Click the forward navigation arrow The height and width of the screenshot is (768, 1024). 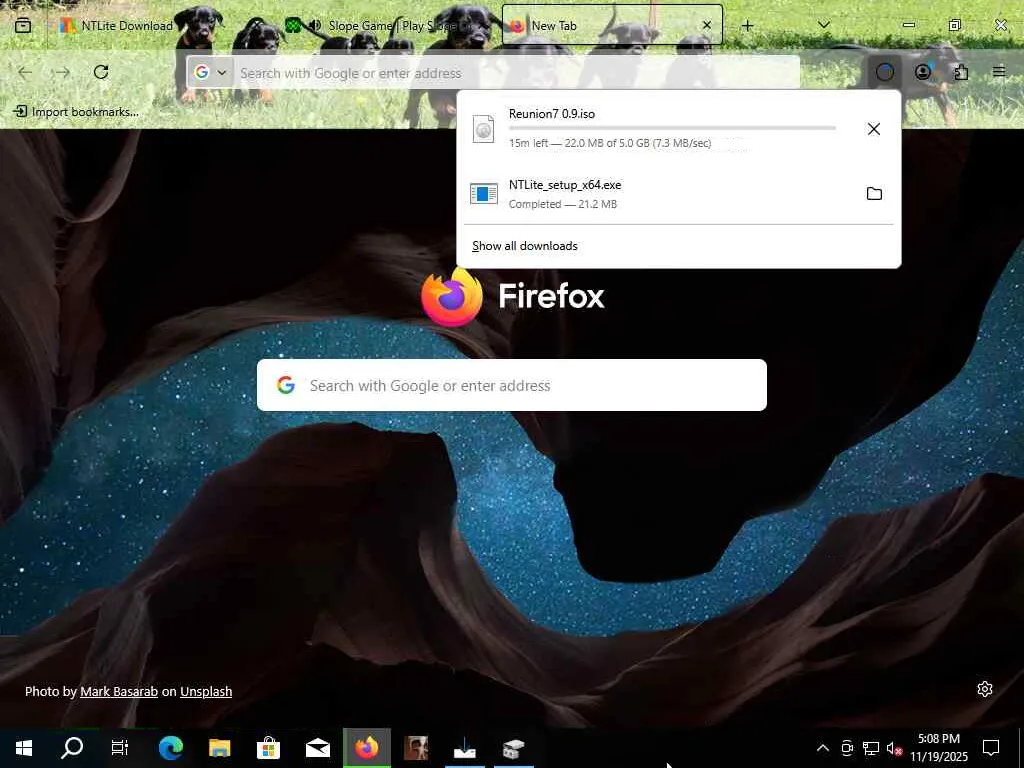click(x=63, y=72)
